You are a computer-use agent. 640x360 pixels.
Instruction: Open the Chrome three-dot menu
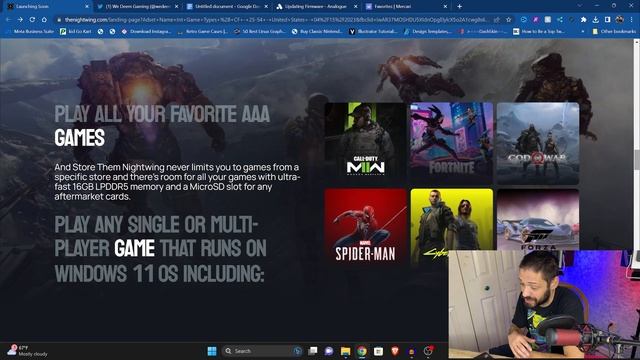pyautogui.click(x=632, y=20)
